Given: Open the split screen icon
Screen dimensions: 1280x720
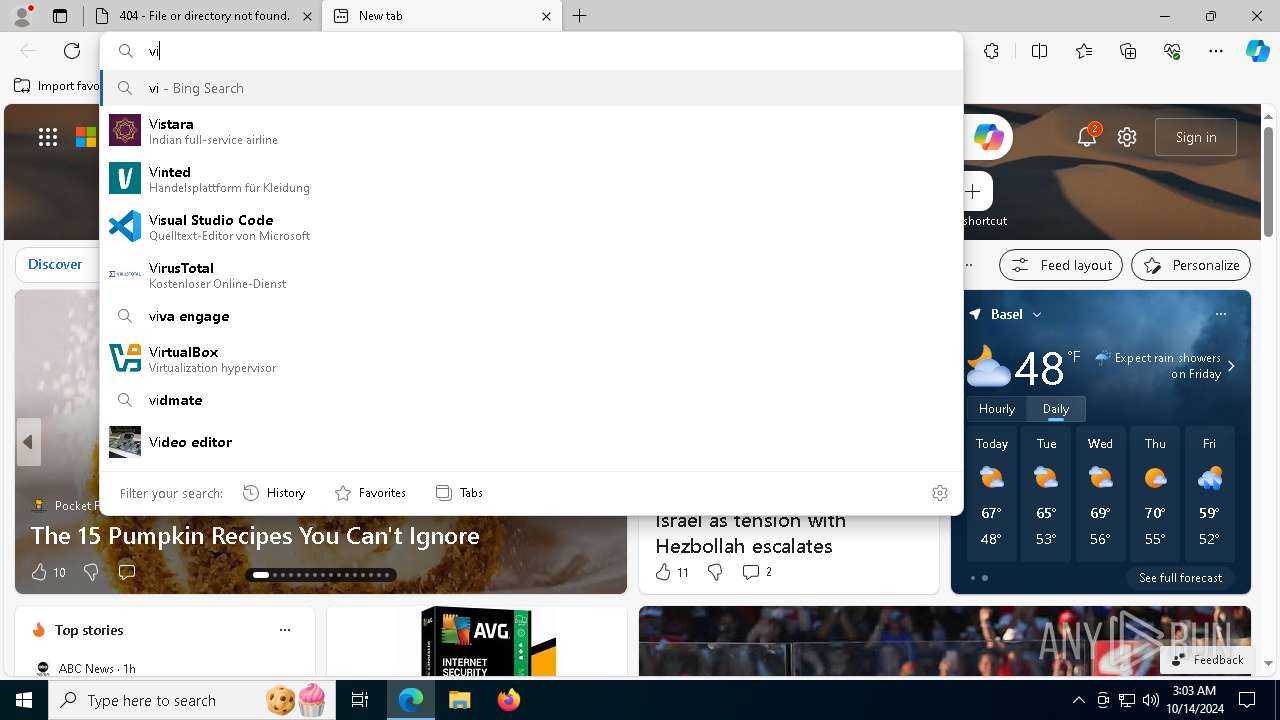Looking at the screenshot, I should [x=1039, y=51].
